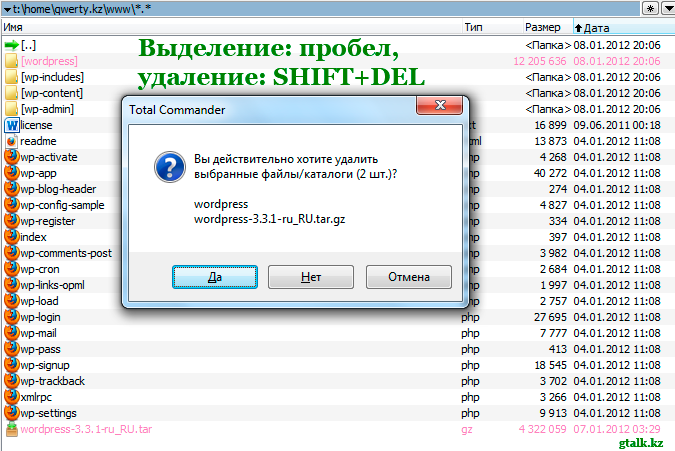Click the [wp-admin] folder icon
The width and height of the screenshot is (675, 451).
(12, 108)
